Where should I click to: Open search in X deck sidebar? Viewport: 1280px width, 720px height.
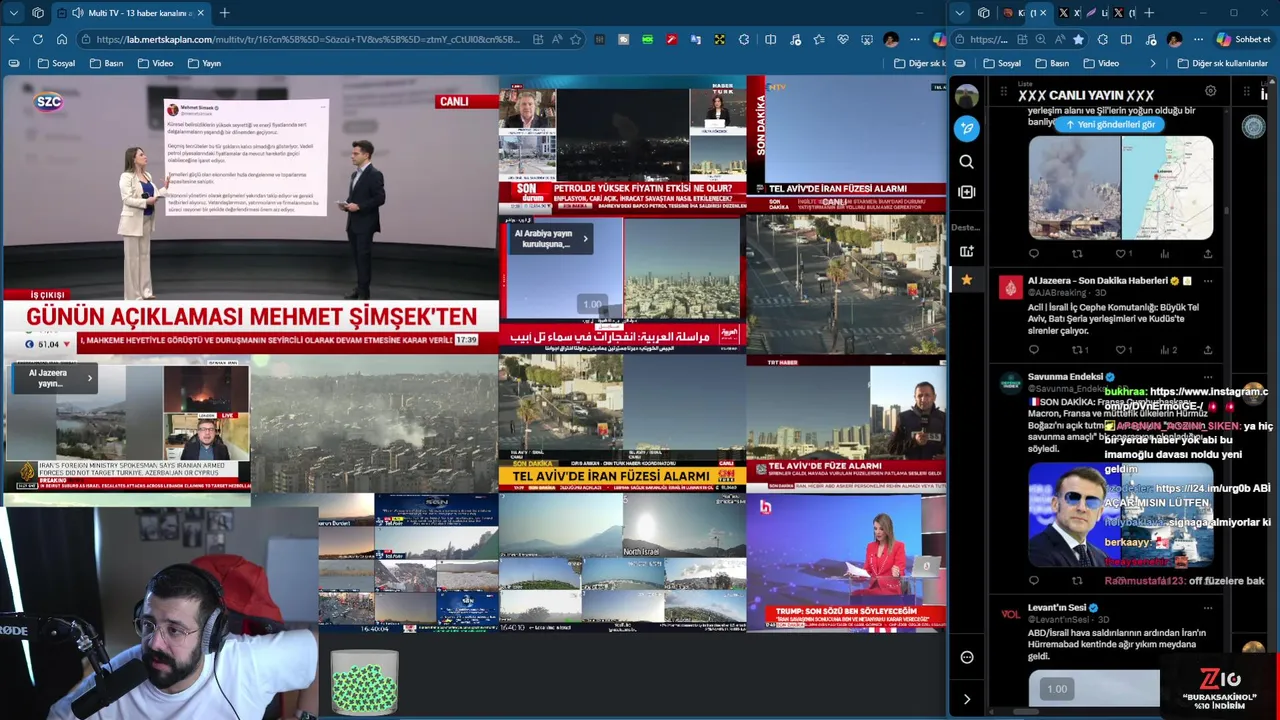click(x=966, y=161)
